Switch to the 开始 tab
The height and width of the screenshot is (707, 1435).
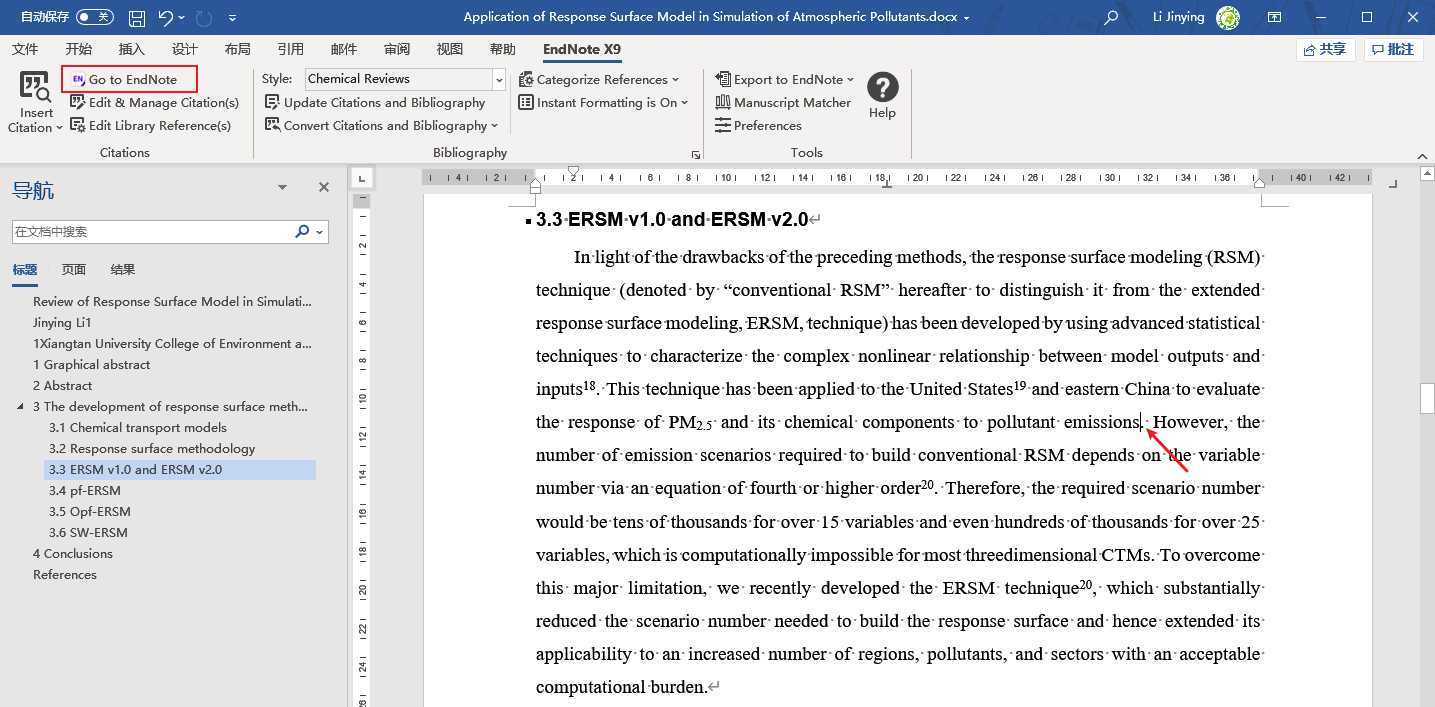pyautogui.click(x=78, y=49)
